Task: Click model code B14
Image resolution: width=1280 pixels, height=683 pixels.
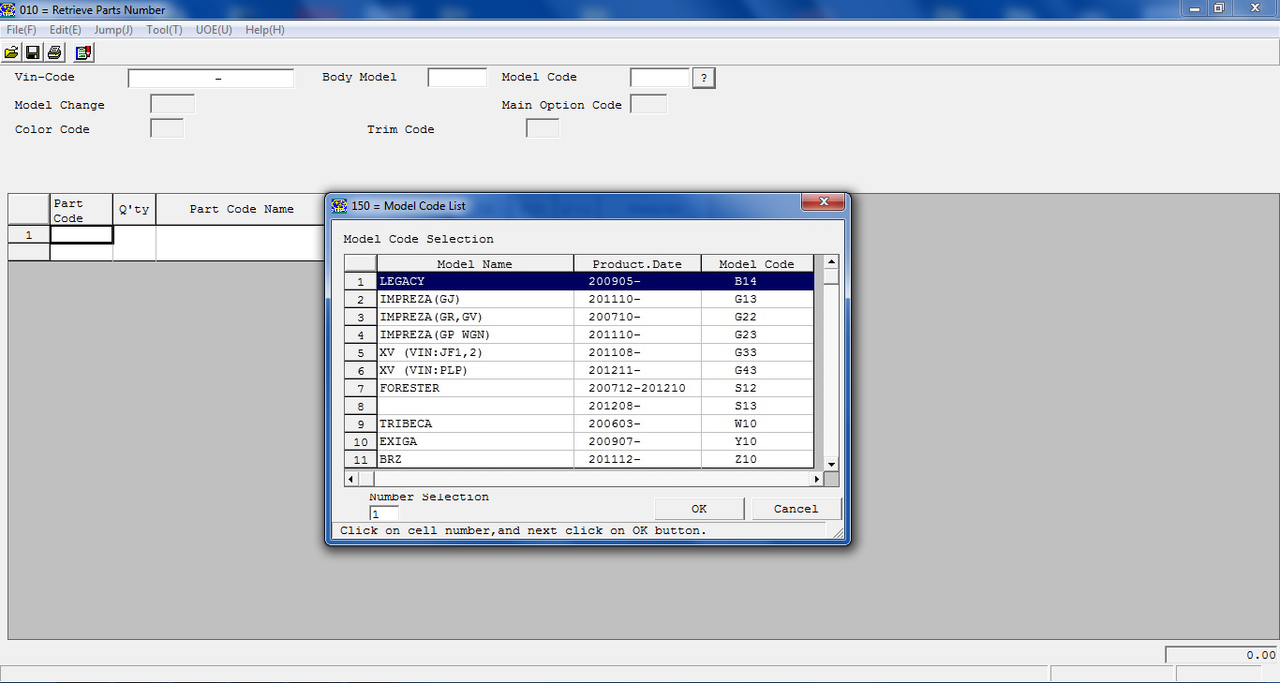Action: click(745, 281)
